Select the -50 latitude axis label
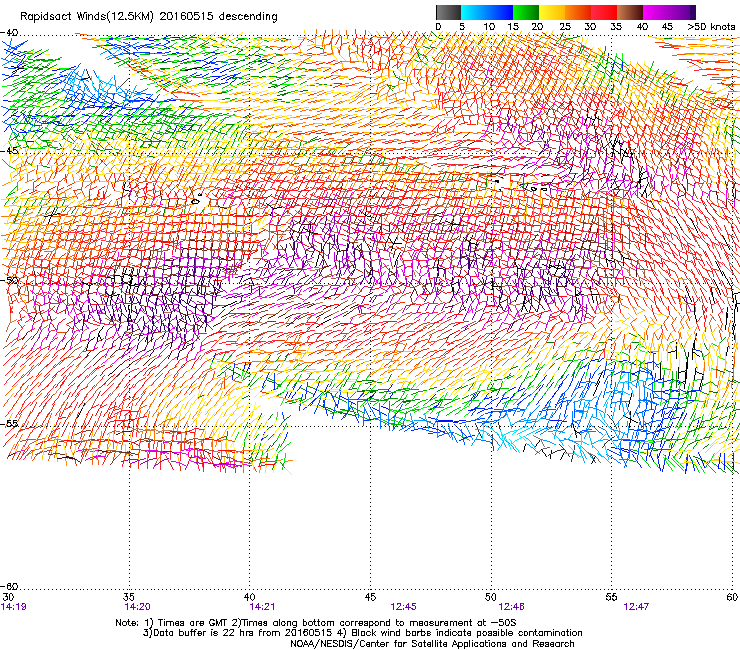 pyautogui.click(x=9, y=280)
